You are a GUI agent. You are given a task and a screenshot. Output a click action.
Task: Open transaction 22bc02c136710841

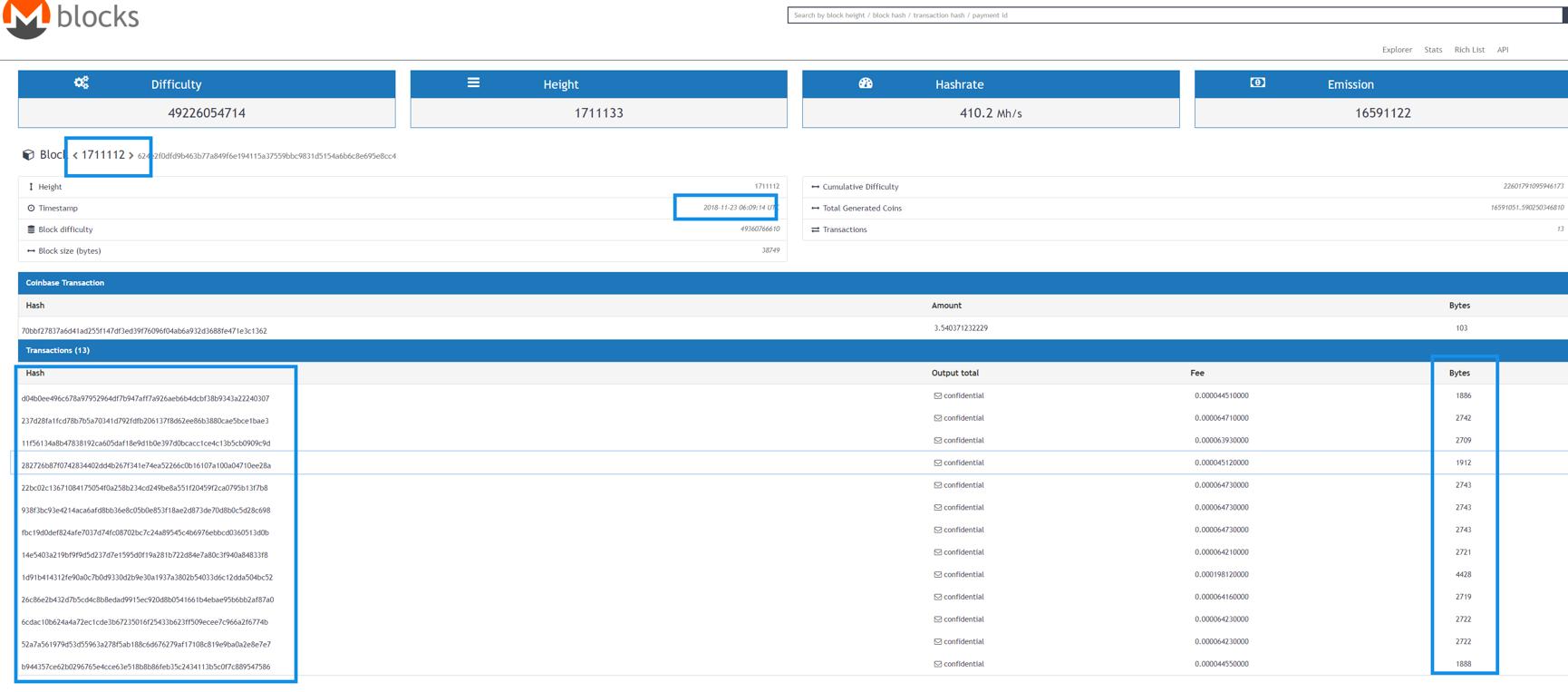pos(144,488)
